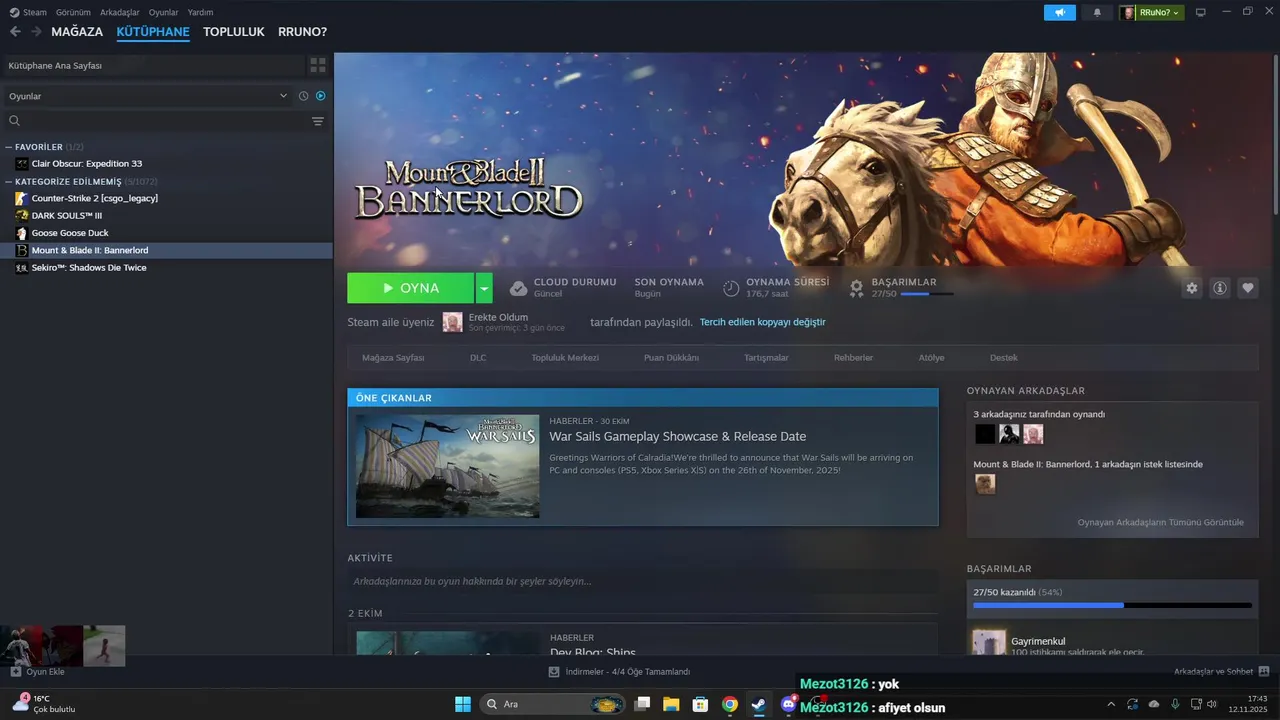Click Steam icon in the taskbar
Viewport: 1280px width, 720px height.
pos(759,704)
